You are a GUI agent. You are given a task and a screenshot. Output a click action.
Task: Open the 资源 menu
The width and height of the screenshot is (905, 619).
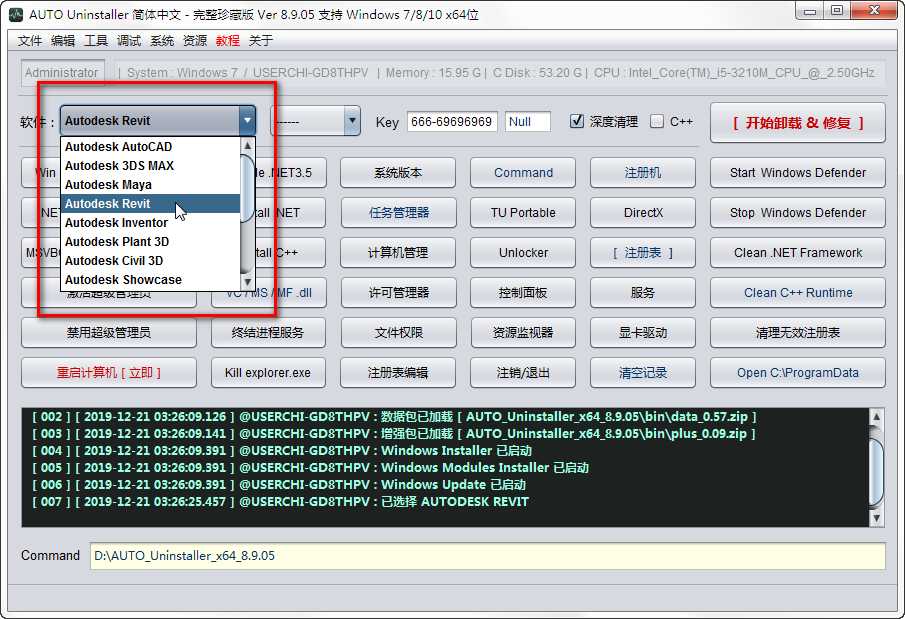[195, 40]
